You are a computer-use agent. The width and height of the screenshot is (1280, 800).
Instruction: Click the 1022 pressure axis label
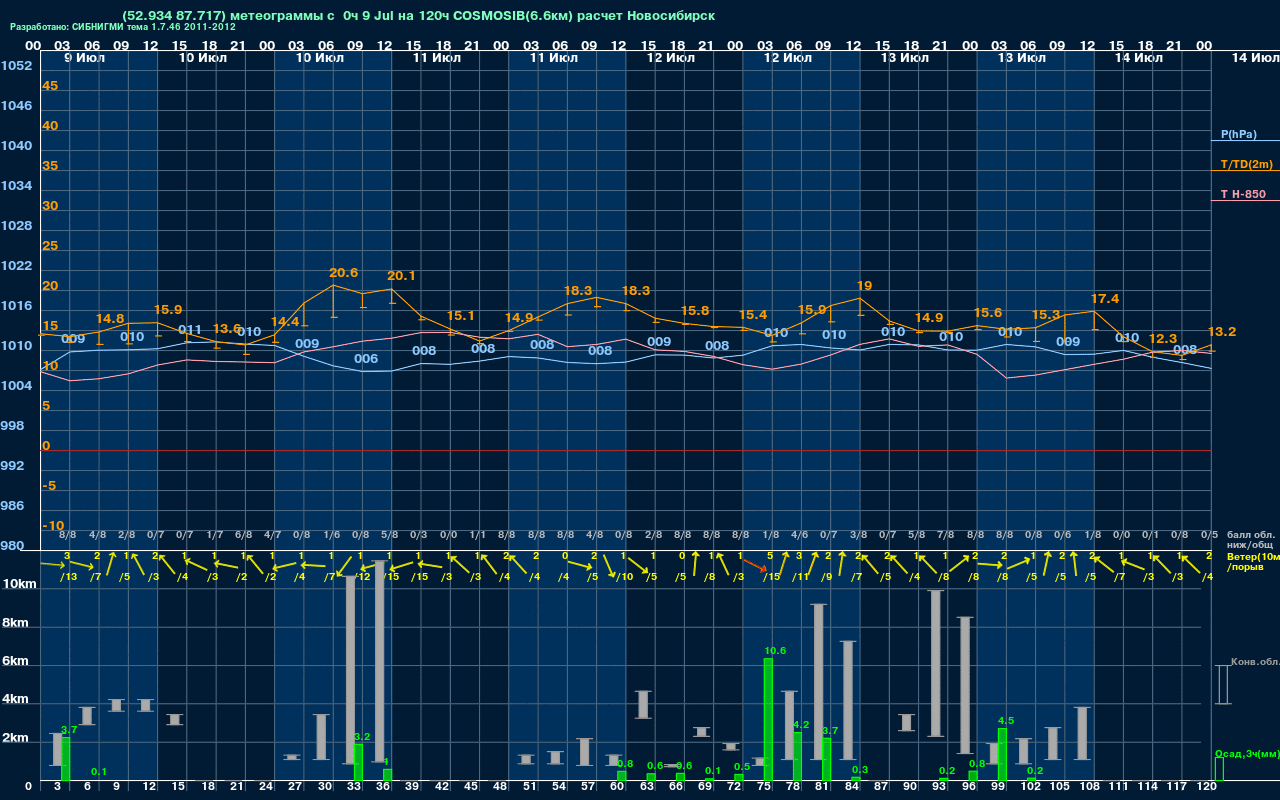pyautogui.click(x=16, y=266)
